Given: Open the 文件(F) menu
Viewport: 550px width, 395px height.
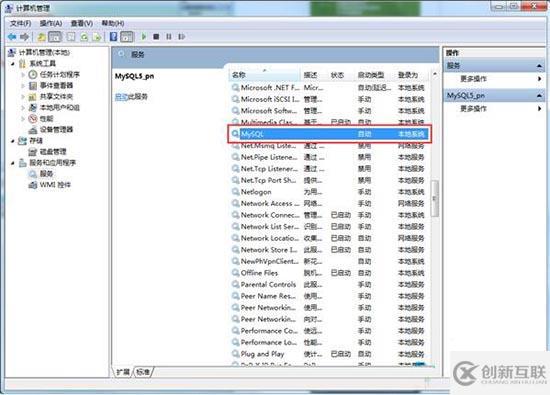Looking at the screenshot, I should pos(20,24).
